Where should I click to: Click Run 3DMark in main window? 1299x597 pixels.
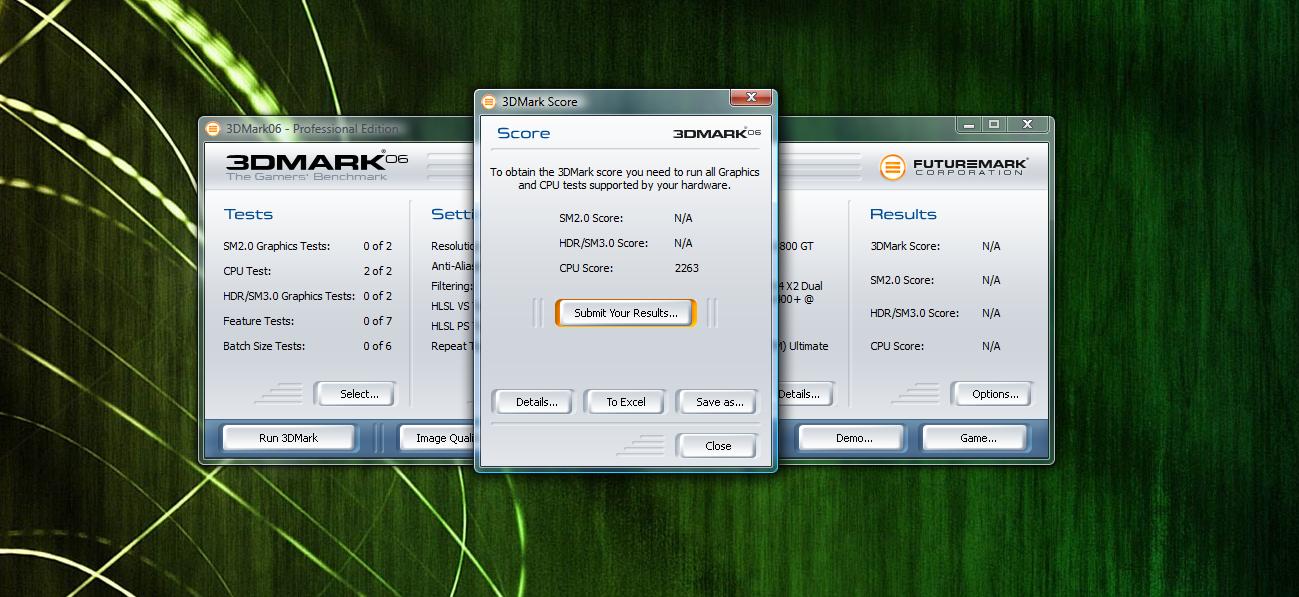[x=288, y=438]
